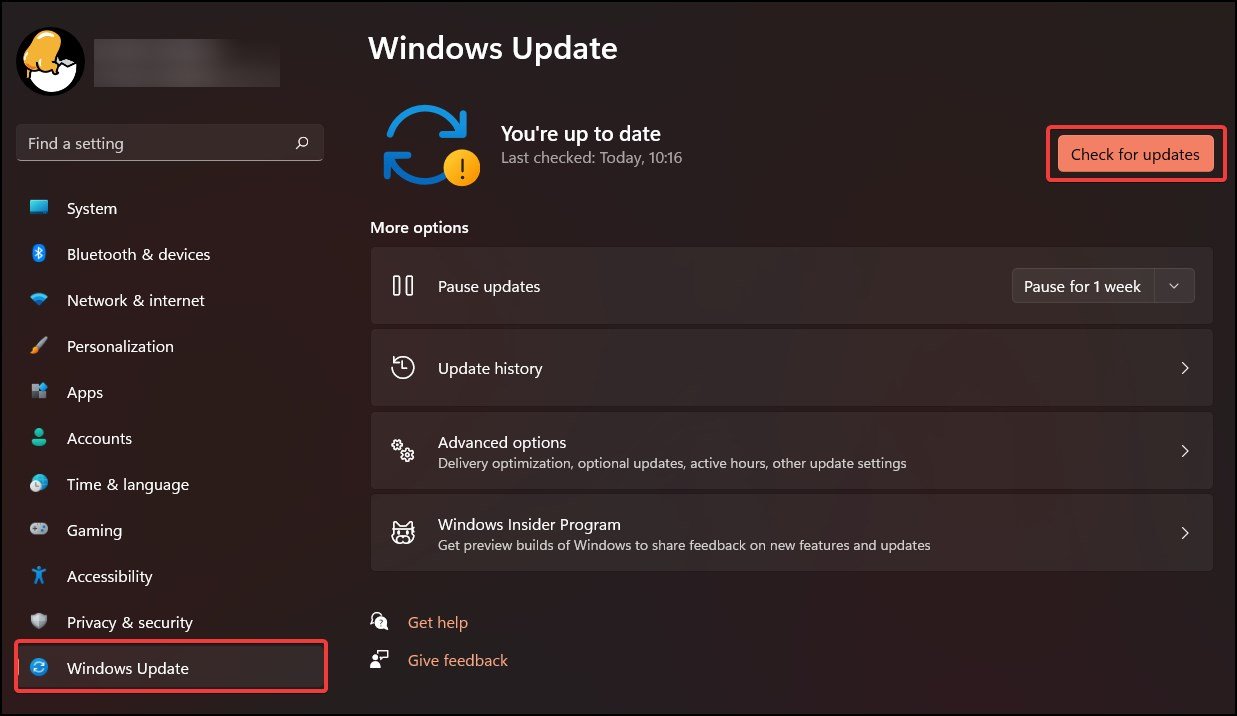Open Advanced options label

[x=502, y=442]
